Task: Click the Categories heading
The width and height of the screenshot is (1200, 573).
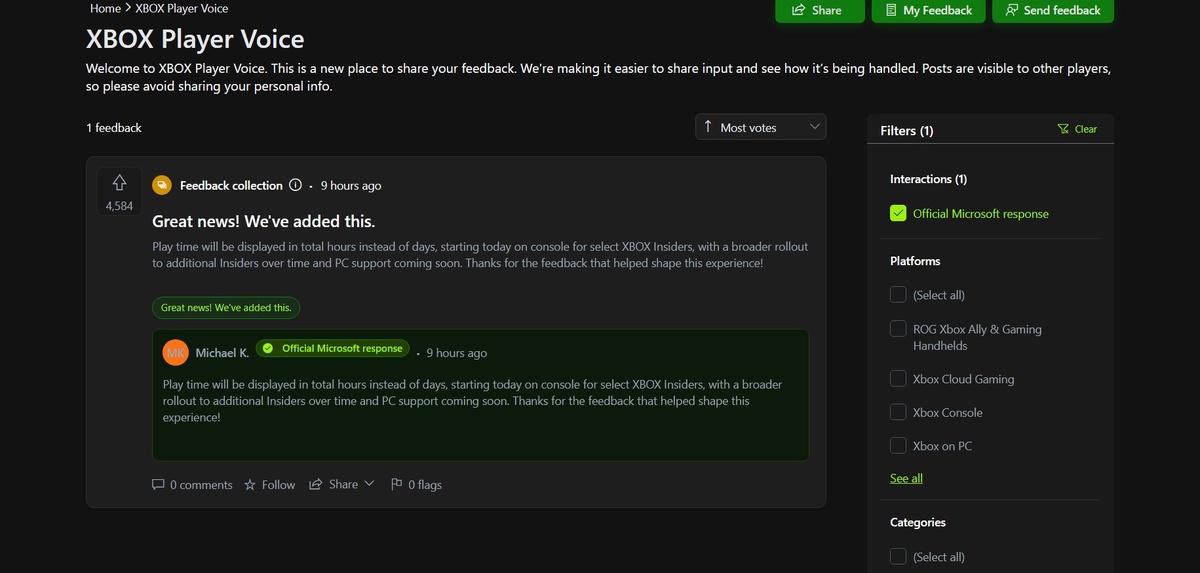Action: click(918, 522)
